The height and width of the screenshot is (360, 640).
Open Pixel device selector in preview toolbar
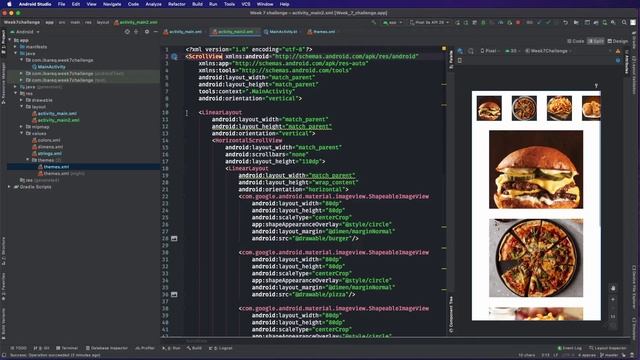tap(490, 51)
